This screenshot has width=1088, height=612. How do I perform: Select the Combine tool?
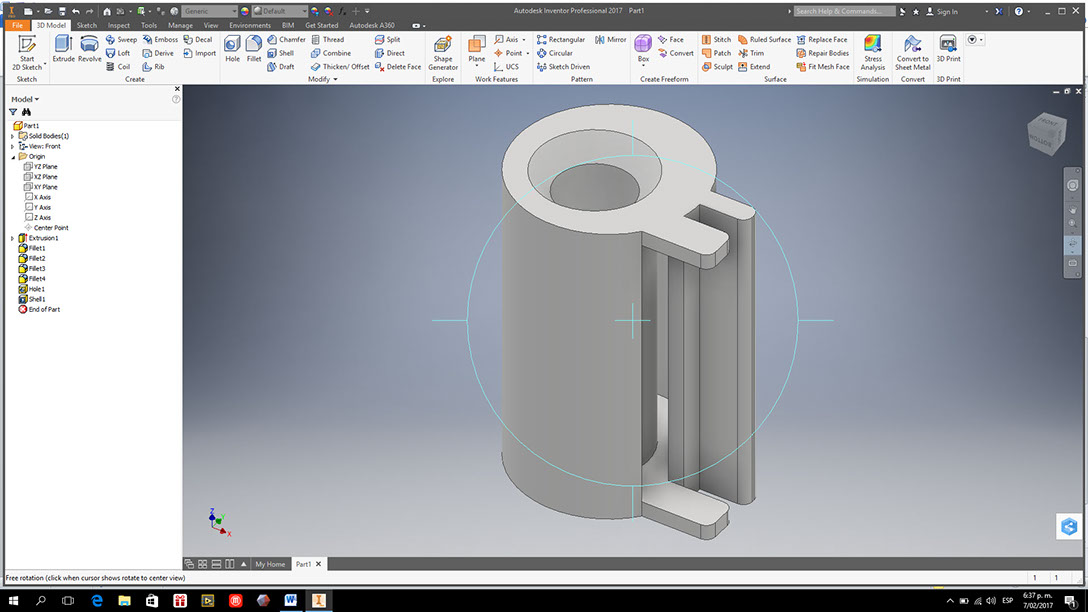coord(330,53)
